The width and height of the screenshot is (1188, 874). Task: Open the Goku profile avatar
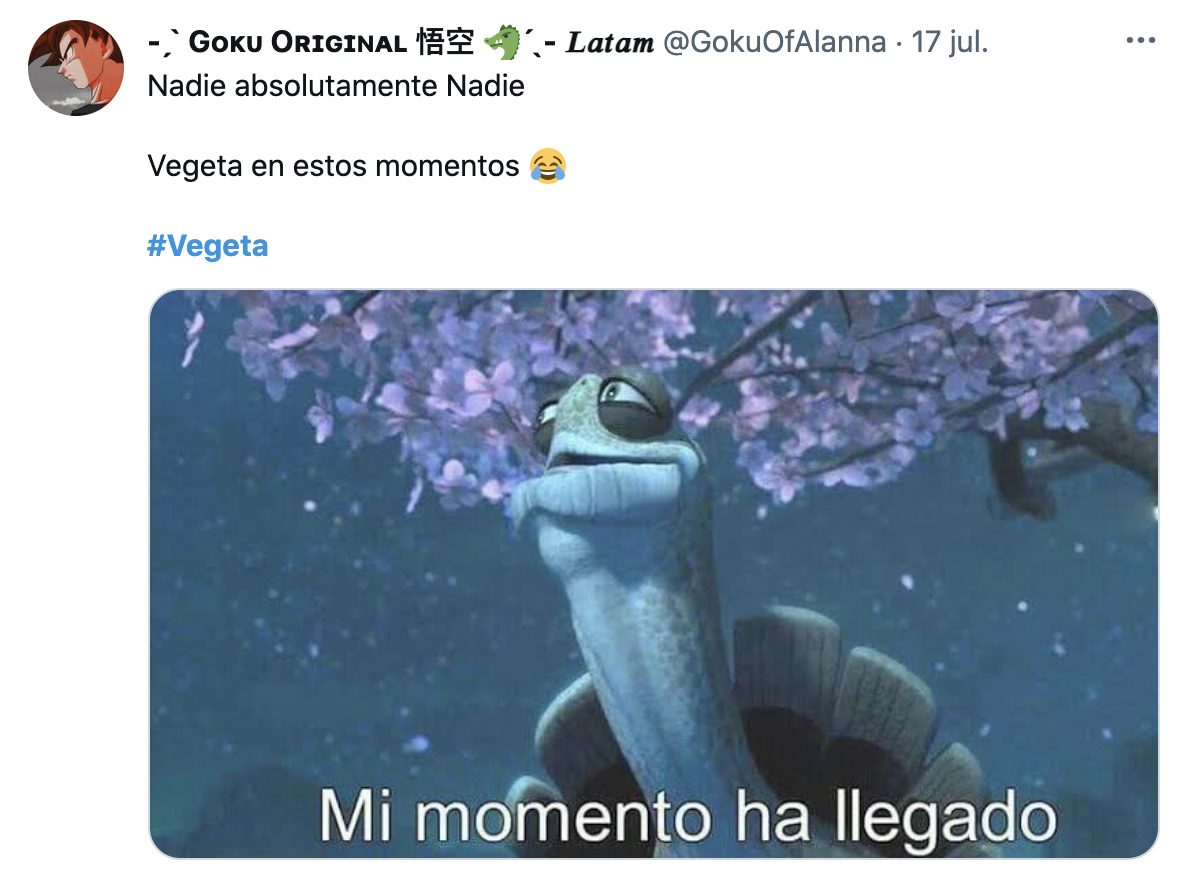(x=76, y=68)
